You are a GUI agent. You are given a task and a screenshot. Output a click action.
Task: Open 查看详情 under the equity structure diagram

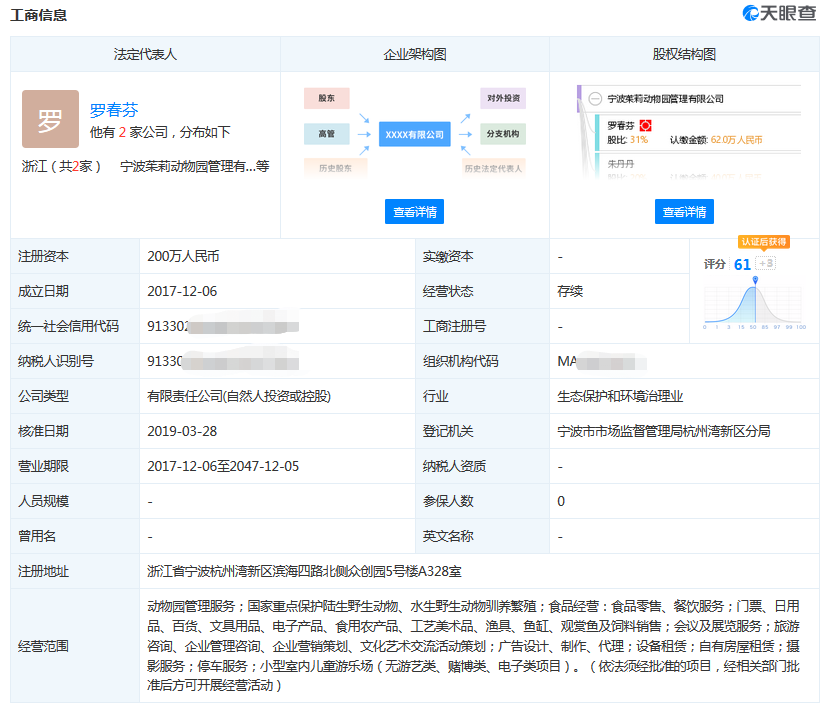click(x=684, y=212)
